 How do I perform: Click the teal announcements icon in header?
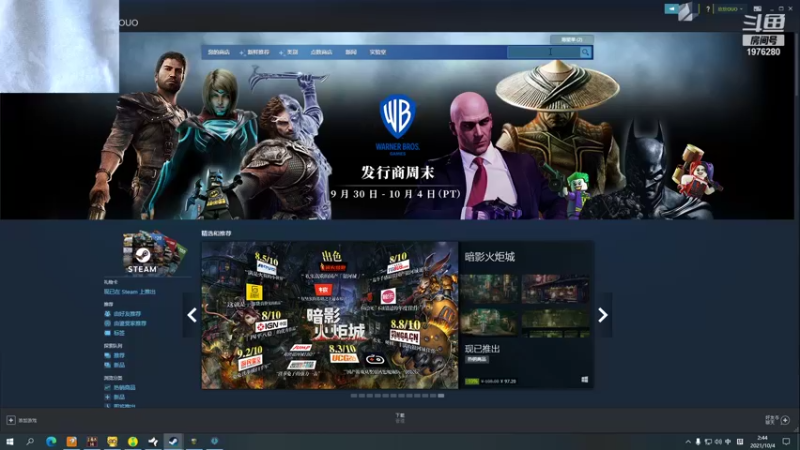tap(671, 9)
